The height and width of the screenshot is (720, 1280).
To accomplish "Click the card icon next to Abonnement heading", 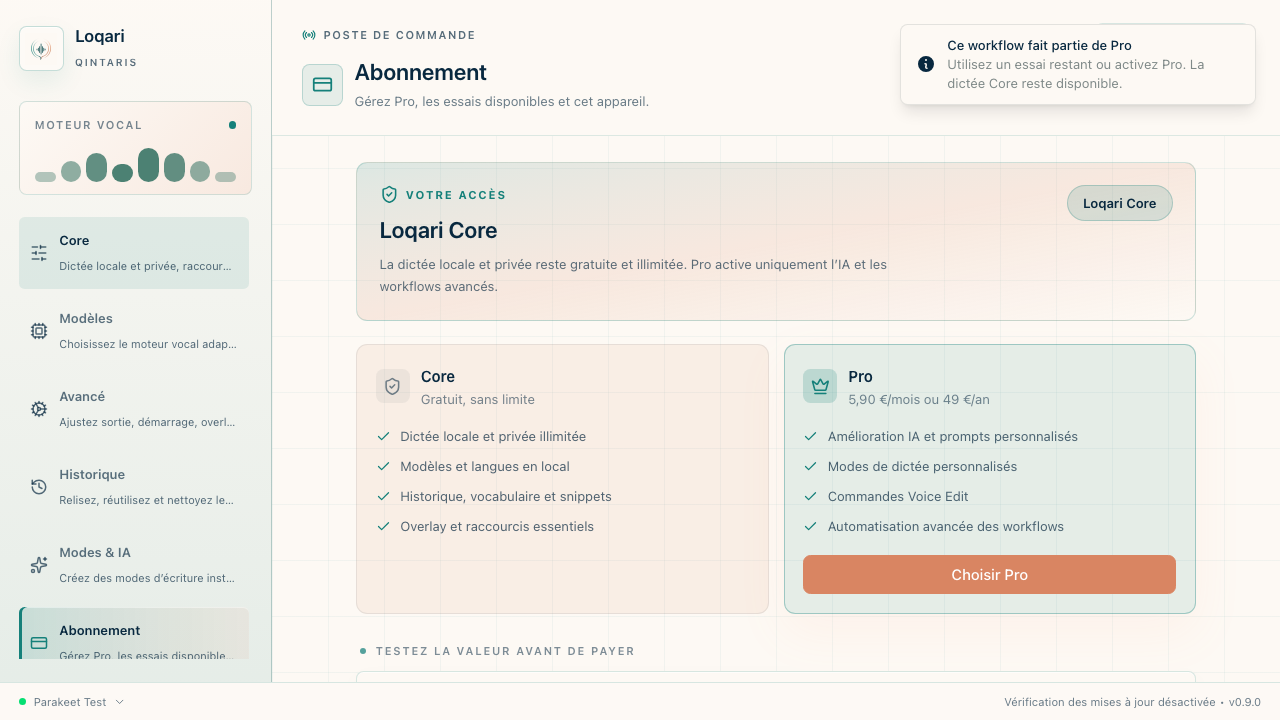I will point(322,85).
